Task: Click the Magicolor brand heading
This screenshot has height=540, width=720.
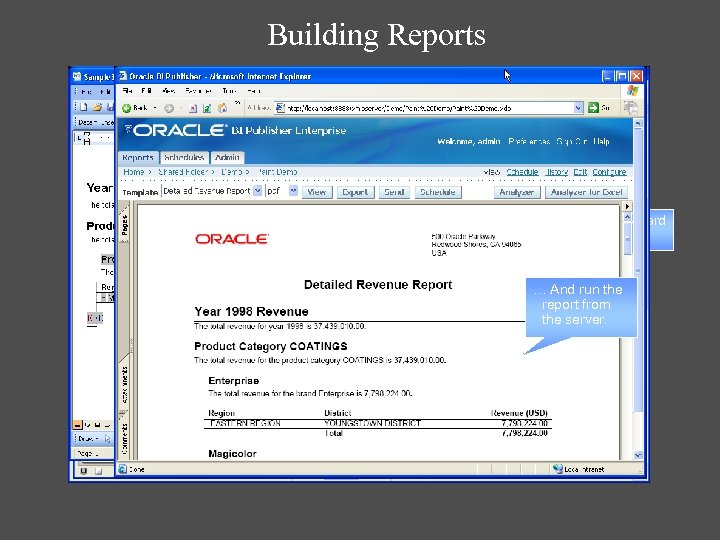Action: [x=232, y=454]
